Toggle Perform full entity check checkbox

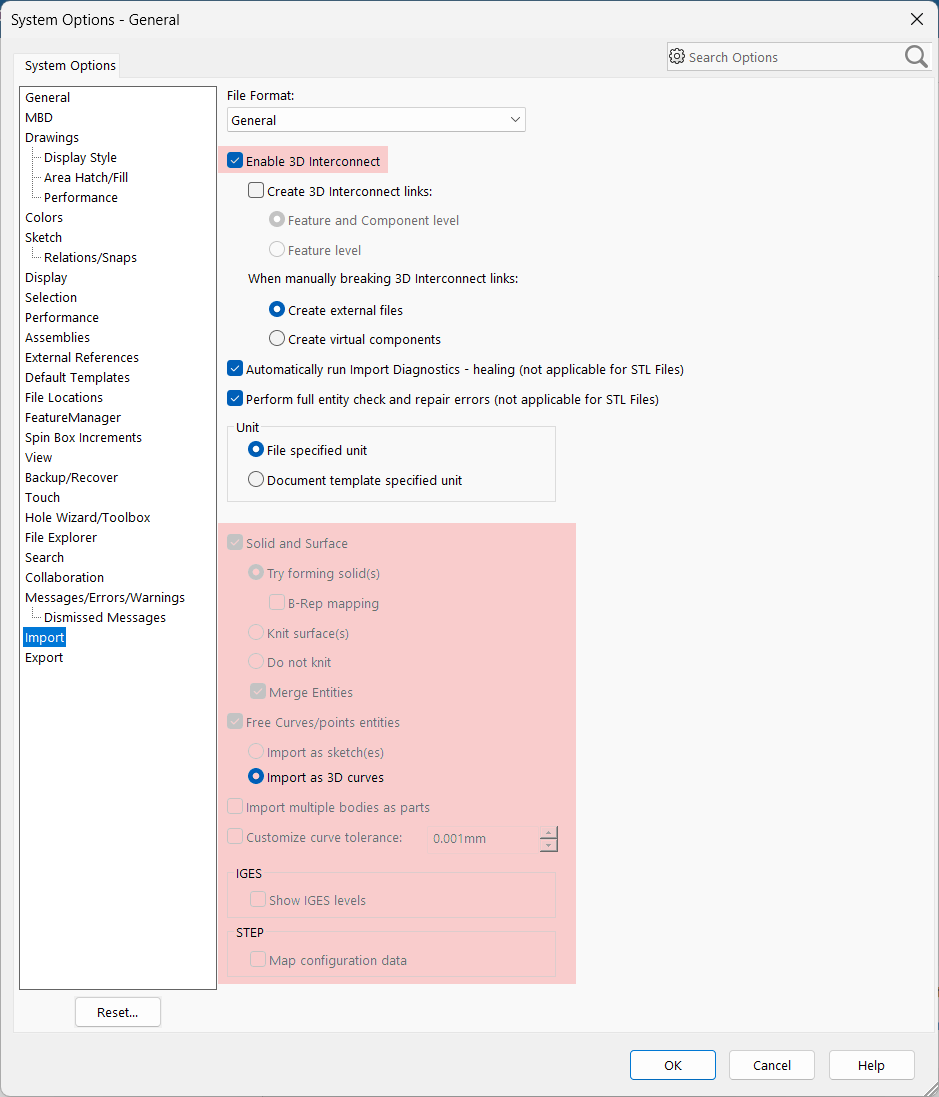pyautogui.click(x=235, y=399)
